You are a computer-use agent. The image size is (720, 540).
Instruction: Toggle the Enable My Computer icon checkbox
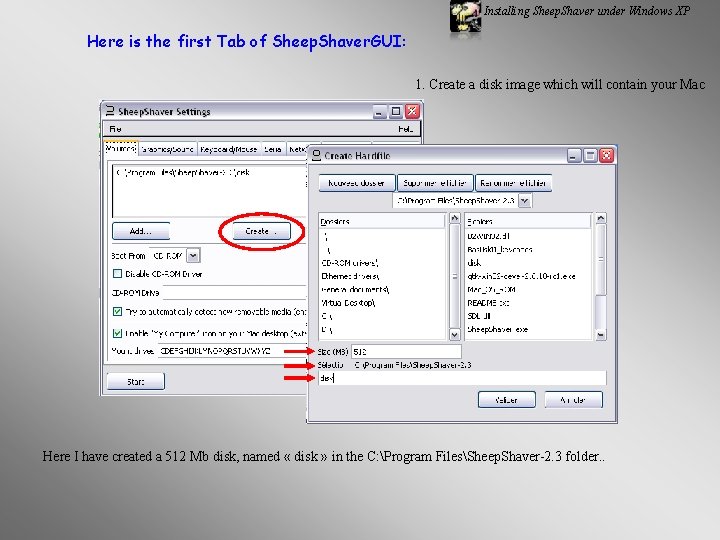click(x=118, y=333)
